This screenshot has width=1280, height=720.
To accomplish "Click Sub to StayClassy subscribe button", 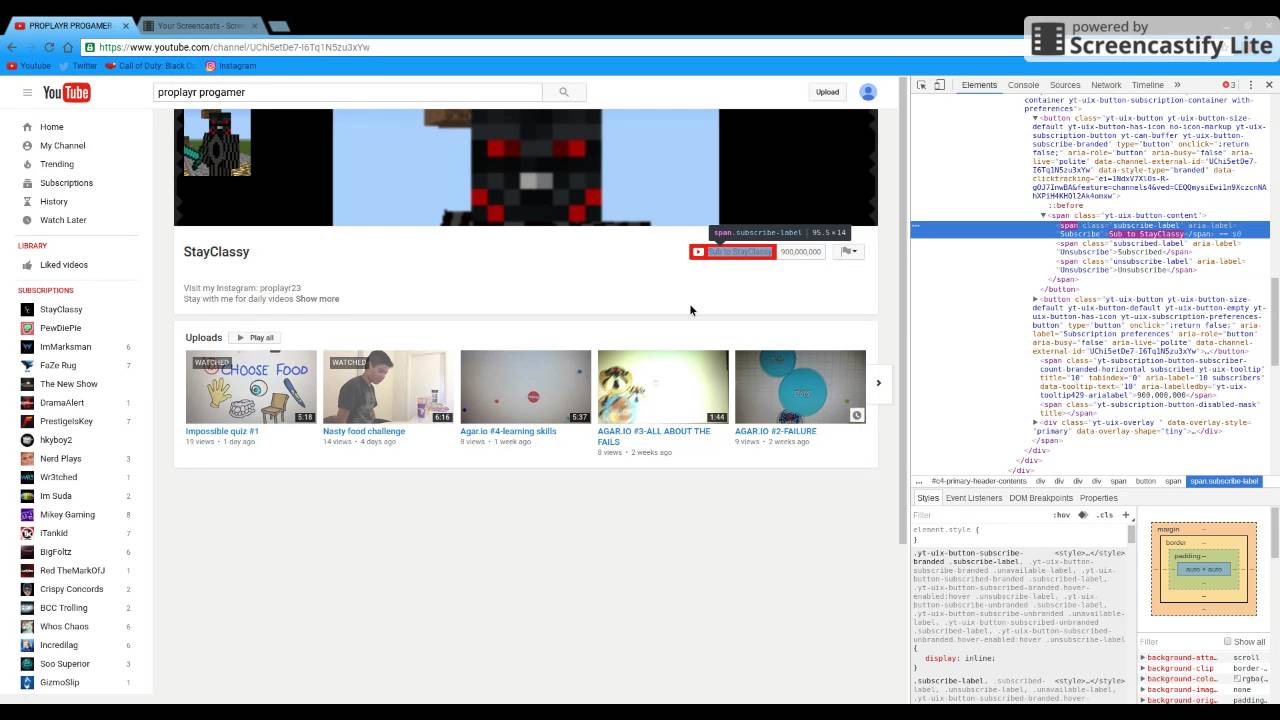I will pos(732,252).
